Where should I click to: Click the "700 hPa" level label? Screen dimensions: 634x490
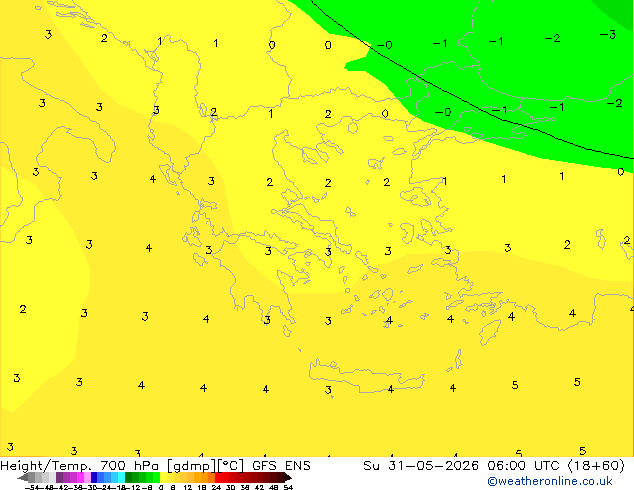[x=129, y=466]
